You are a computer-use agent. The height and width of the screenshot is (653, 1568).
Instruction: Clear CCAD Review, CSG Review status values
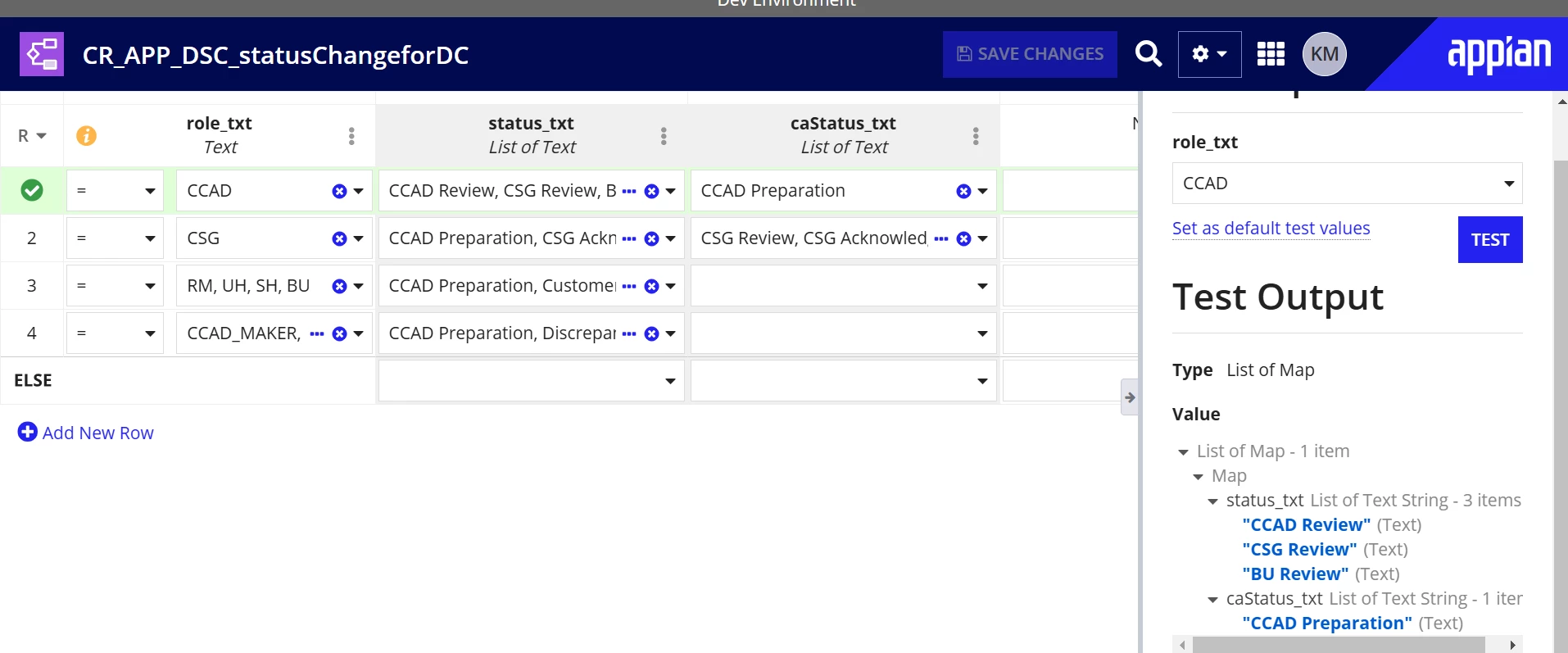pyautogui.click(x=651, y=191)
